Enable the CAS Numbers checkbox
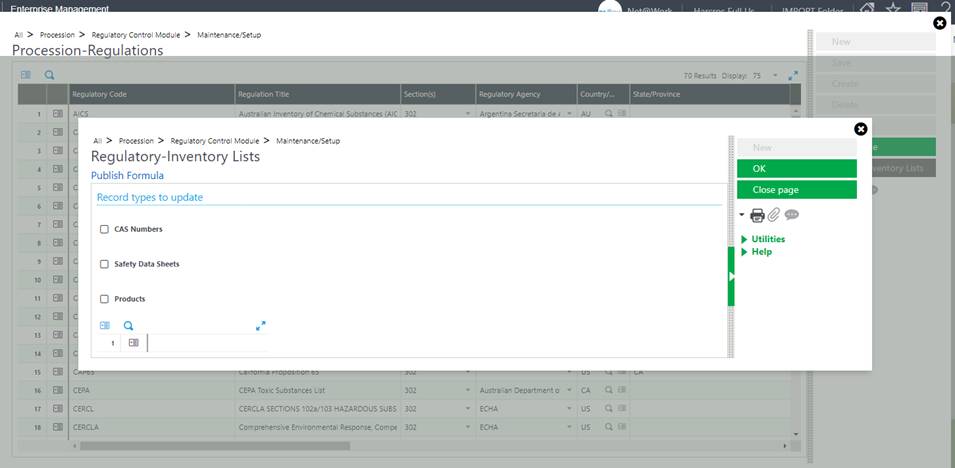 tap(105, 229)
